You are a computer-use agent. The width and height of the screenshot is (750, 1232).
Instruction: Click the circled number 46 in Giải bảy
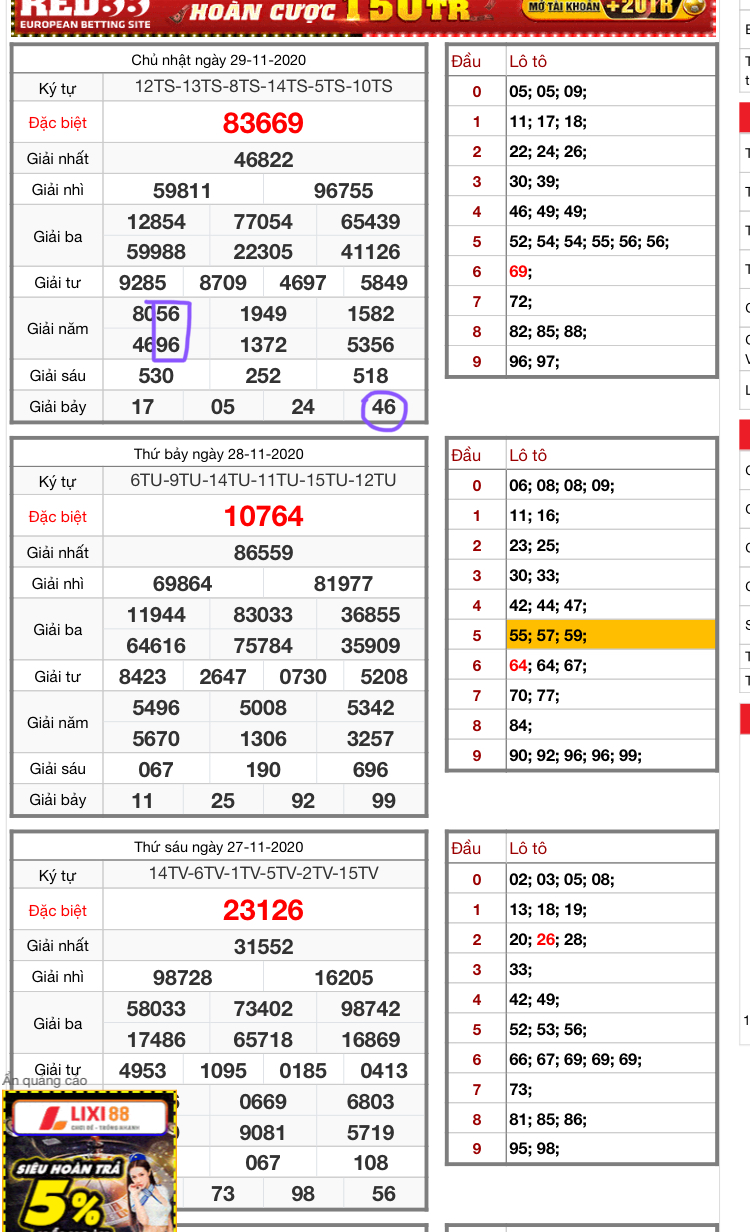(x=384, y=407)
